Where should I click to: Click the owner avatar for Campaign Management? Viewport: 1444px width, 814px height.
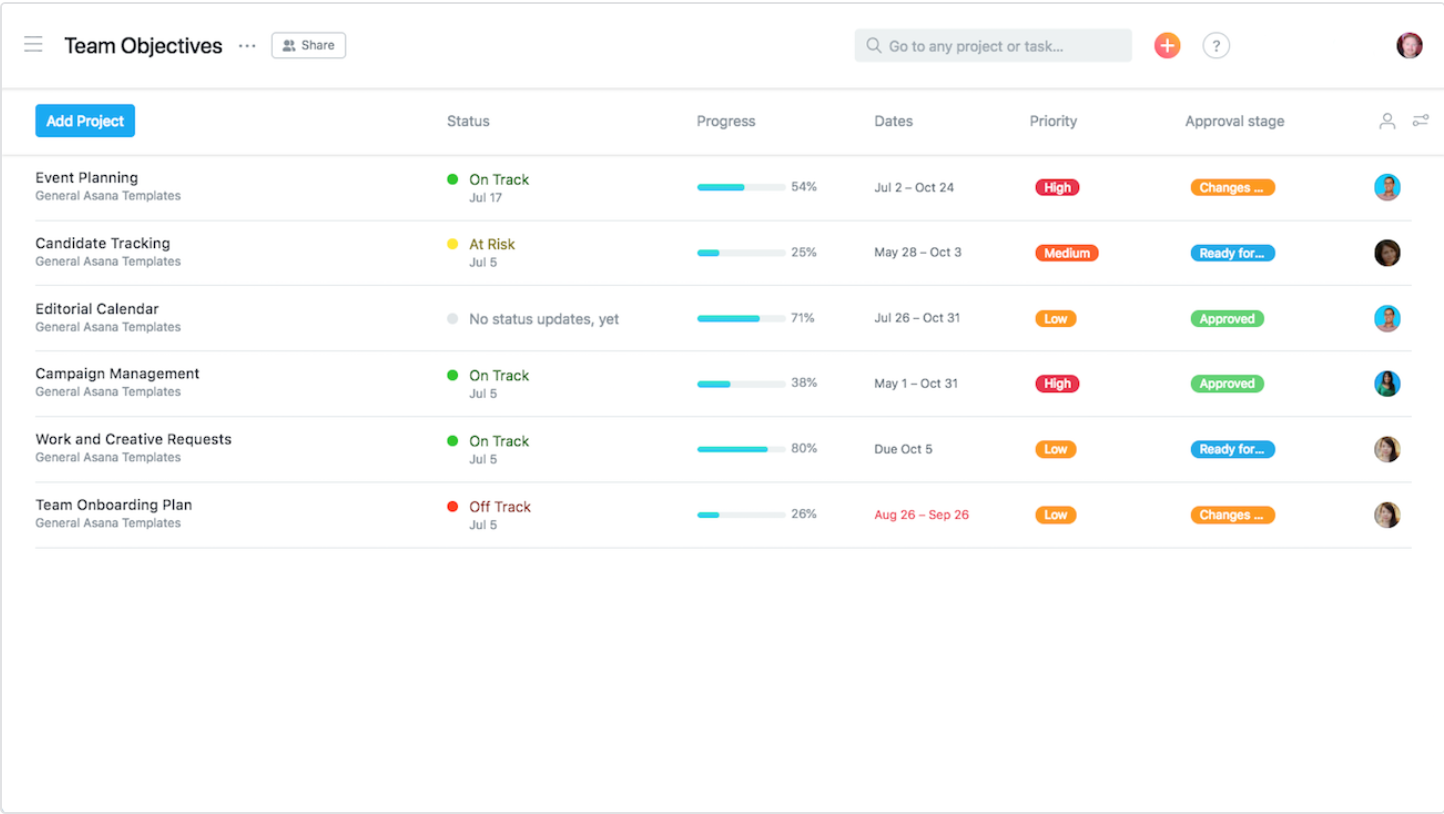pos(1387,384)
